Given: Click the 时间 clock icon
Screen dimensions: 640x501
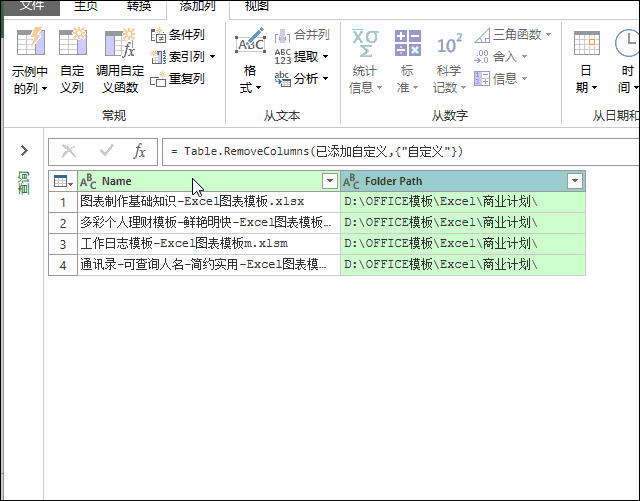Looking at the screenshot, I should (627, 42).
